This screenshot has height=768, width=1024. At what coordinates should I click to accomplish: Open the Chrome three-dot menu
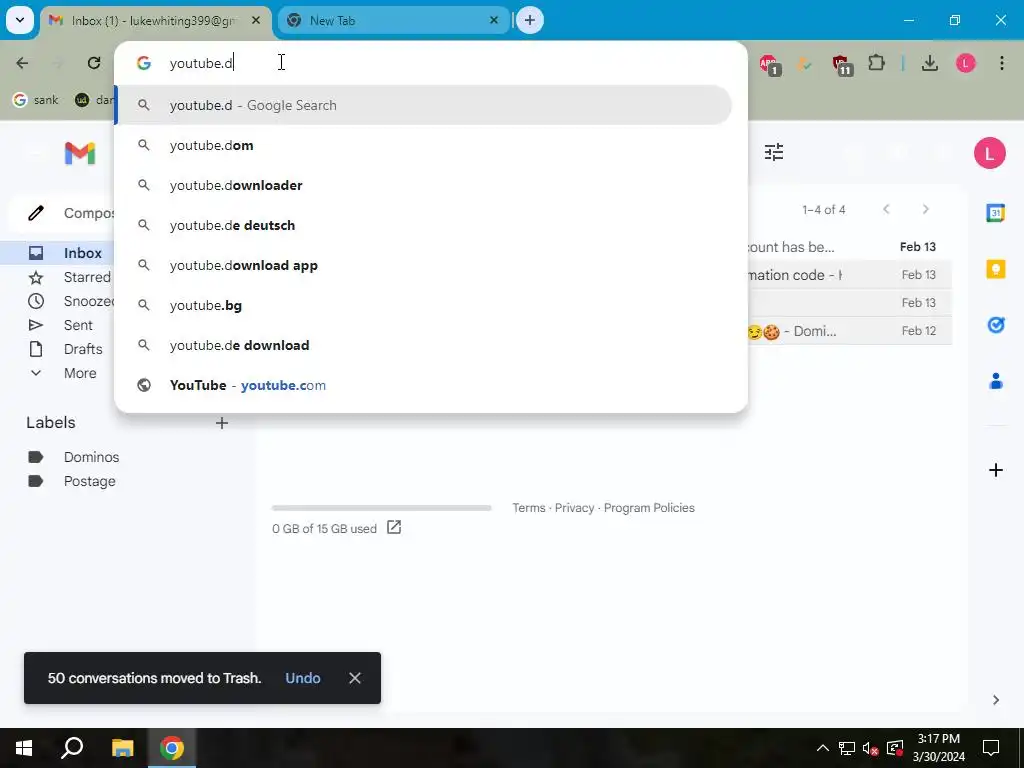point(1002,63)
